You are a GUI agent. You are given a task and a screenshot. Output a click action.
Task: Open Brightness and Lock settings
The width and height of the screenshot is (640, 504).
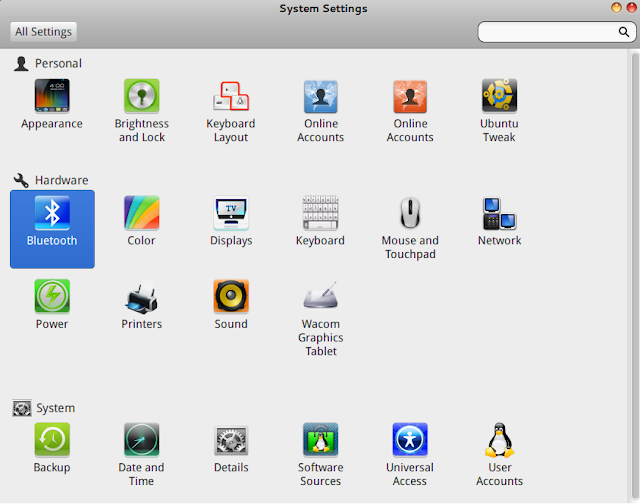[x=142, y=111]
